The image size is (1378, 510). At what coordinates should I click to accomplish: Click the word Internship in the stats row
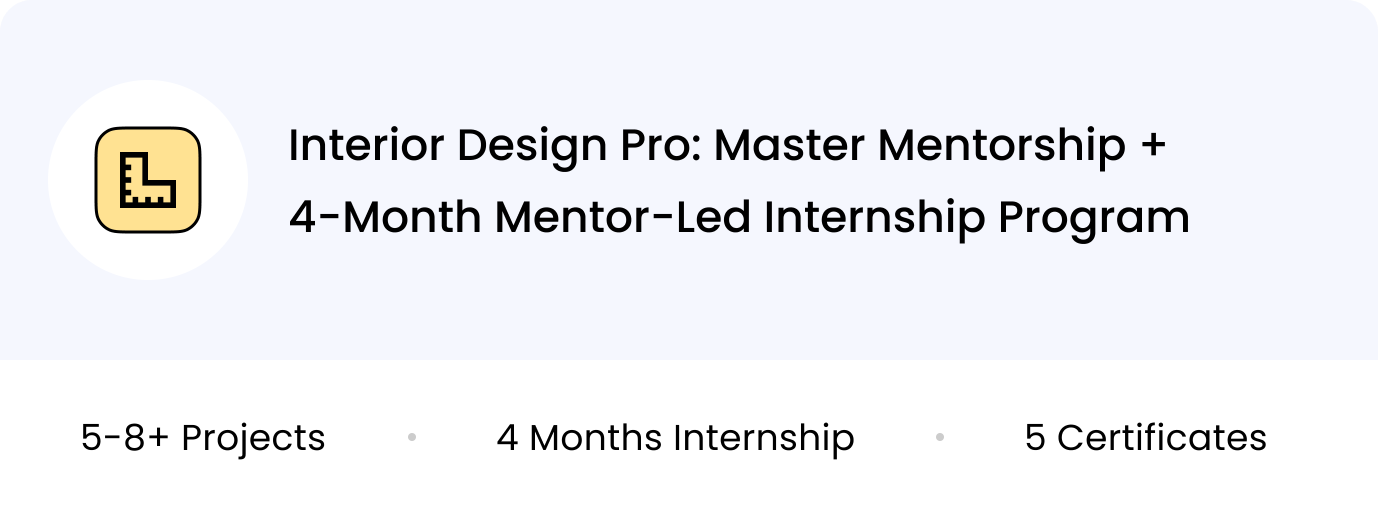(763, 438)
